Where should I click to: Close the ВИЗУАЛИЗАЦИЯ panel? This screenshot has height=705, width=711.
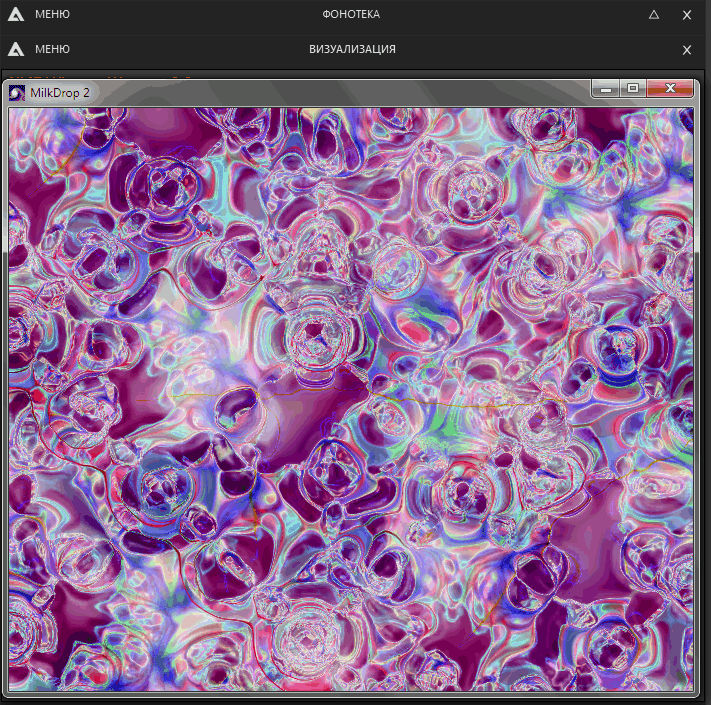coord(687,50)
